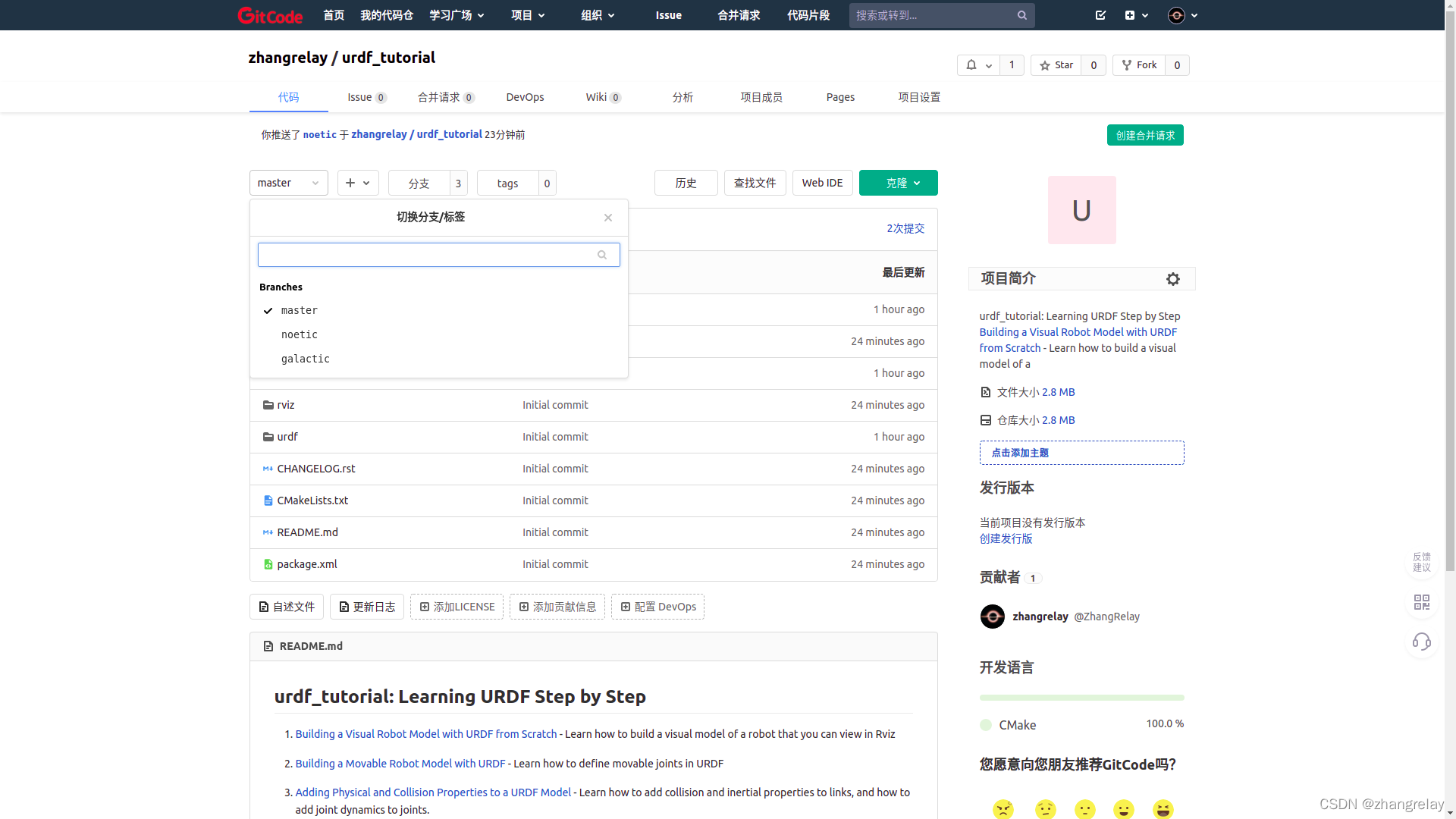Open the to-do checklist icon in navbar

[1100, 15]
